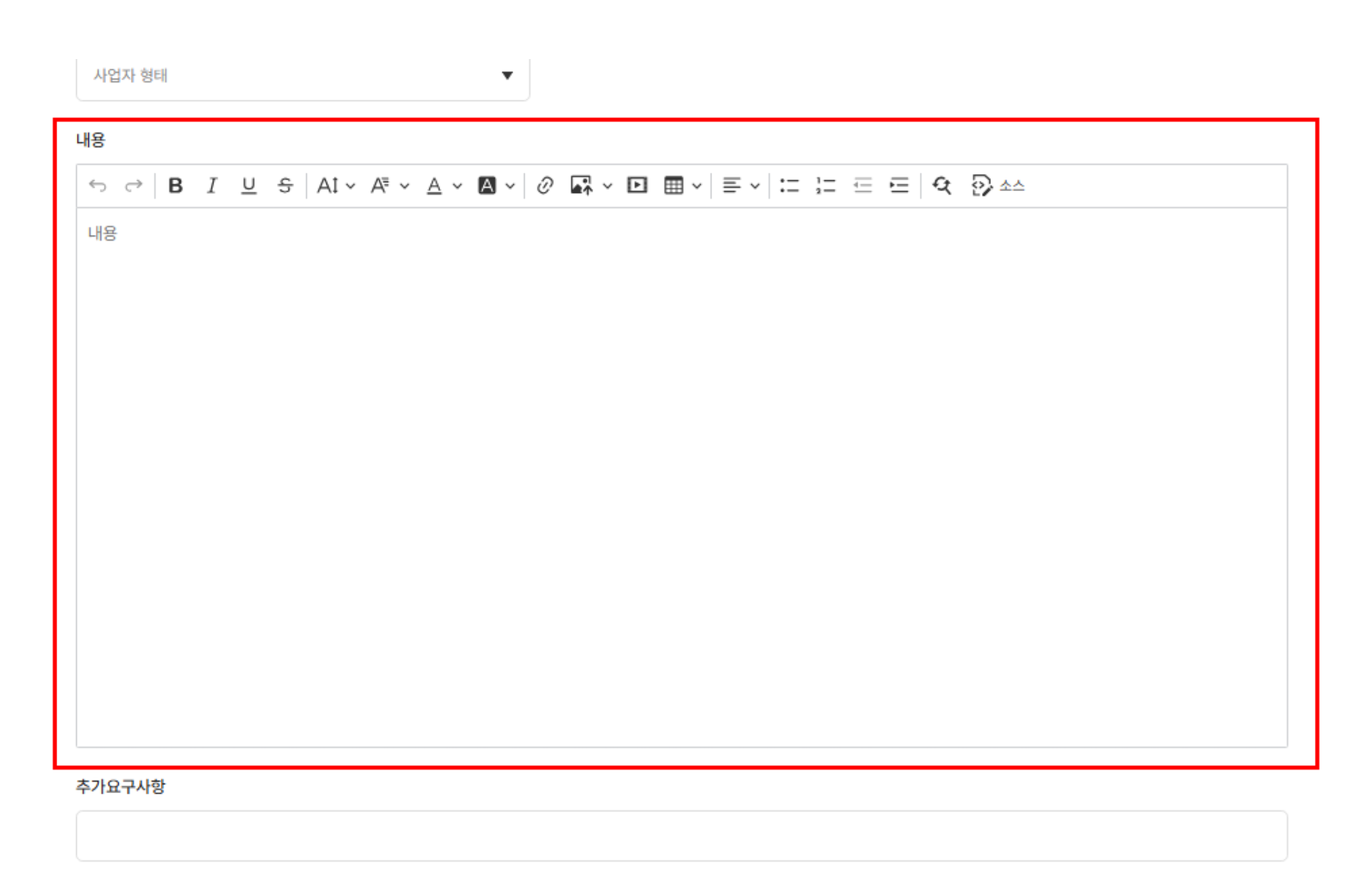Open the font background color picker
Viewport: 1372px width, 889px height.
tap(495, 185)
